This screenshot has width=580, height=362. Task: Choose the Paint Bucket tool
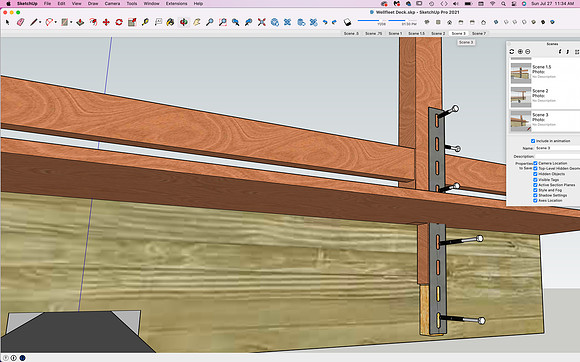pyautogui.click(x=170, y=23)
